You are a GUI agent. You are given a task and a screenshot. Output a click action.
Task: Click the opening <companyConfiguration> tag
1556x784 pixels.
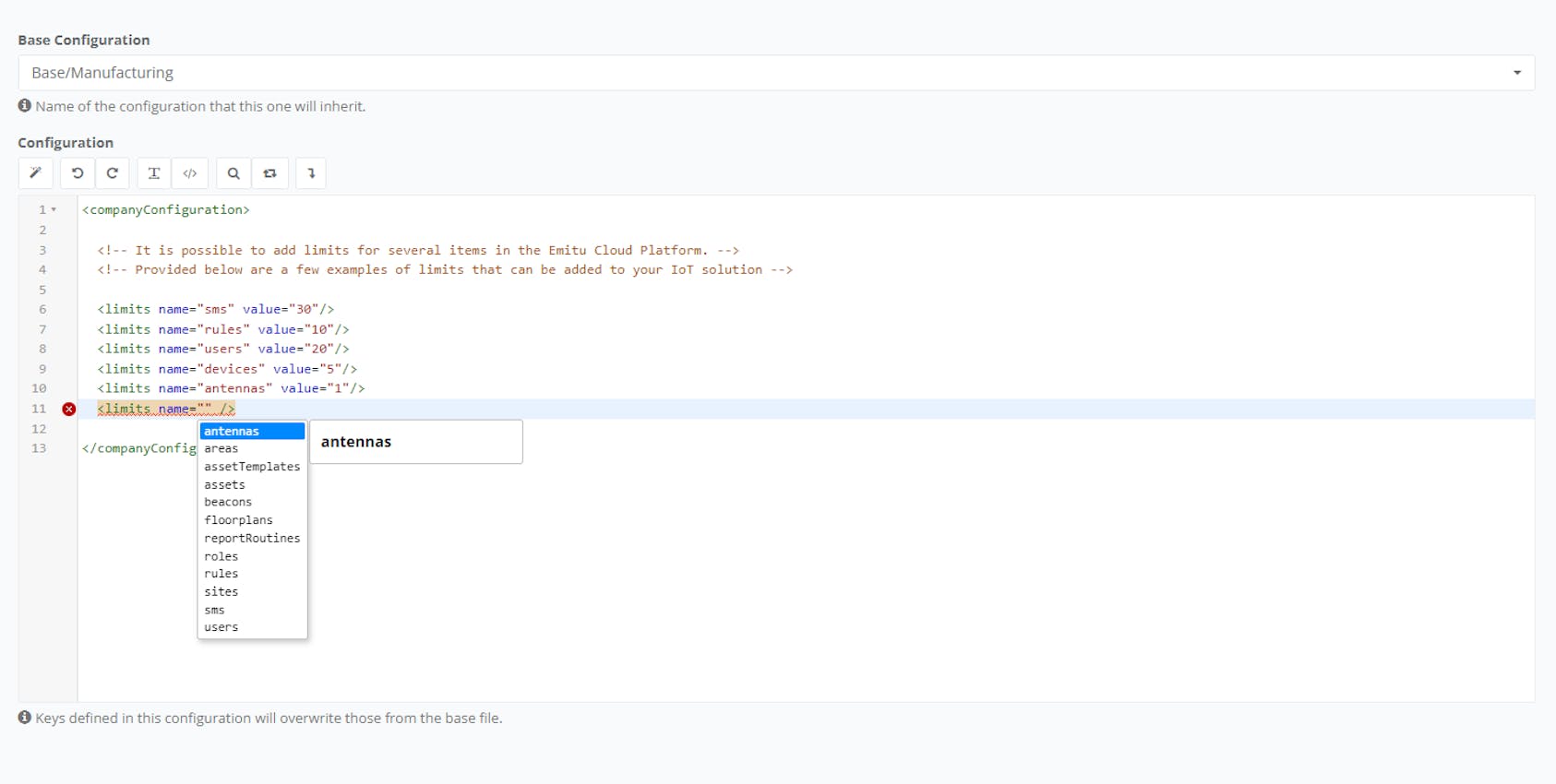coord(166,210)
